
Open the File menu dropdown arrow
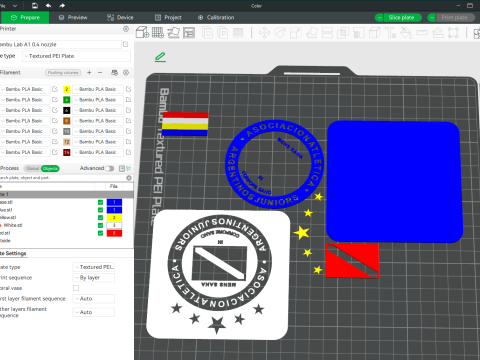pyautogui.click(x=15, y=6)
